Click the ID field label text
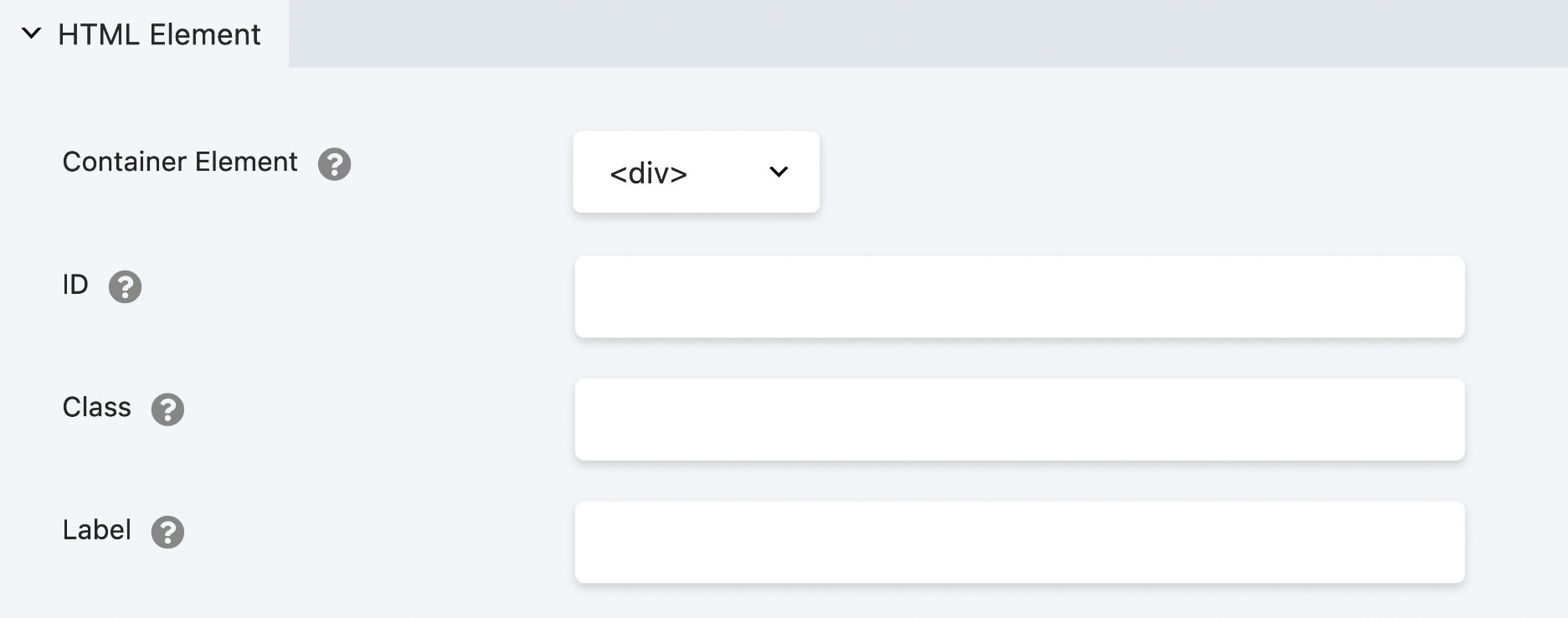The image size is (1568, 618). click(76, 286)
